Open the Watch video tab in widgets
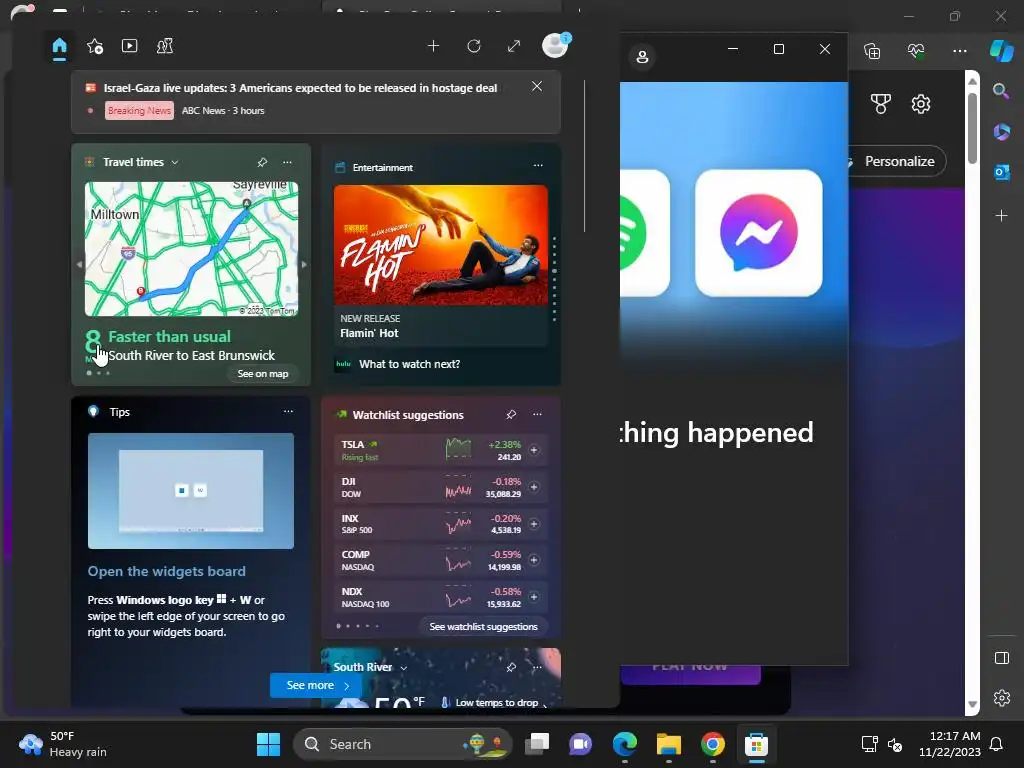The image size is (1024, 768). click(129, 46)
